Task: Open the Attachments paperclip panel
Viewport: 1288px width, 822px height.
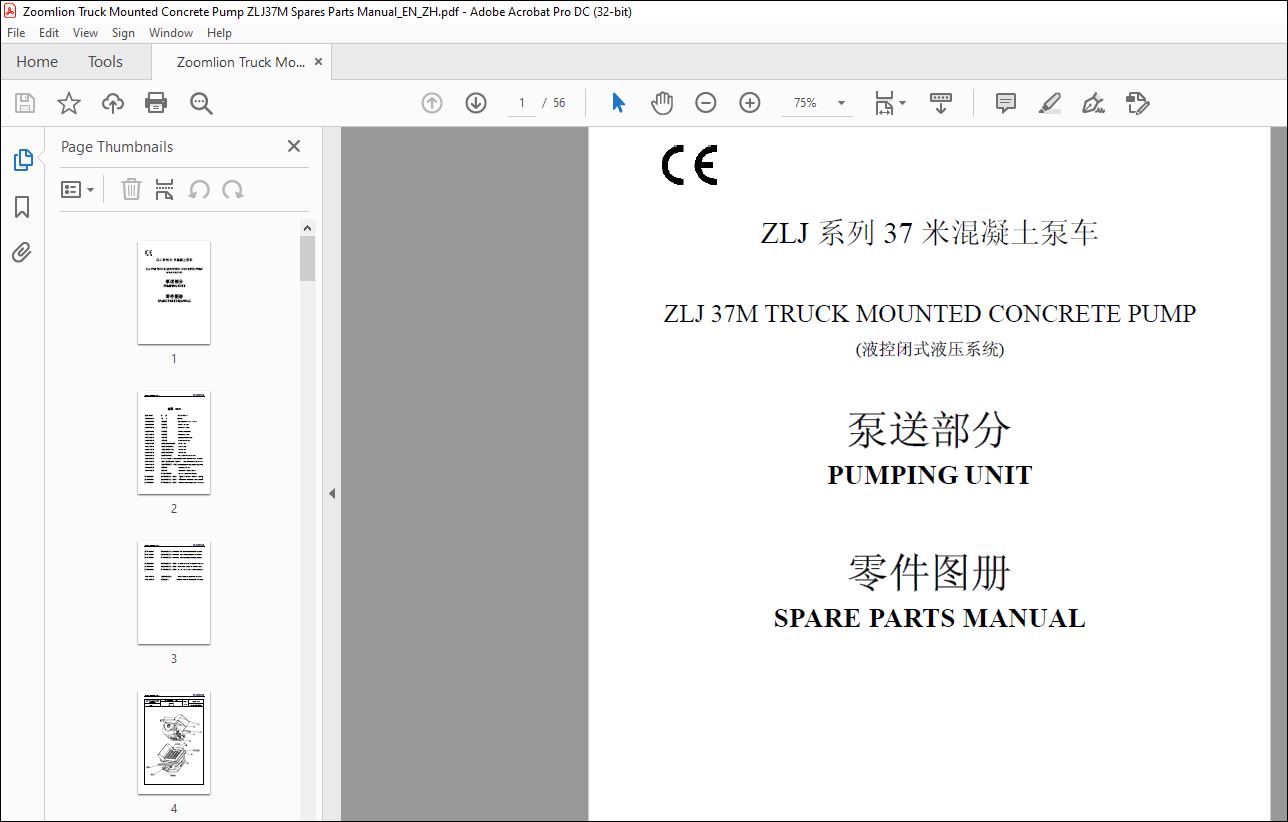Action: click(22, 253)
